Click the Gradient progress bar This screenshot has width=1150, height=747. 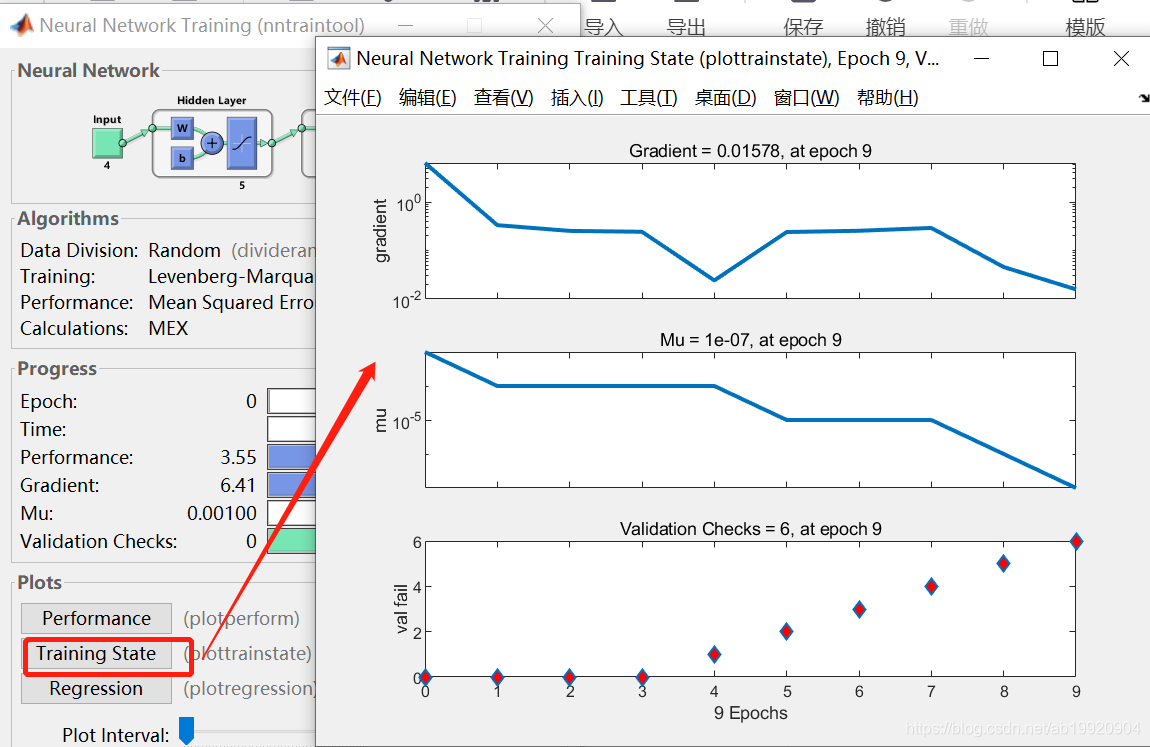(x=292, y=485)
